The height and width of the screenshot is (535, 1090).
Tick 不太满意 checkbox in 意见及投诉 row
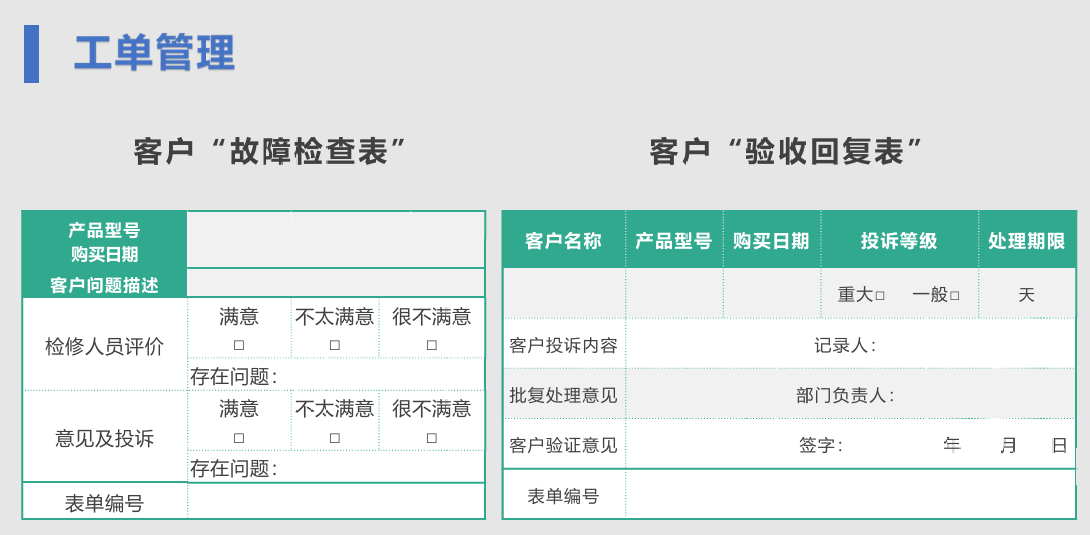click(x=335, y=438)
